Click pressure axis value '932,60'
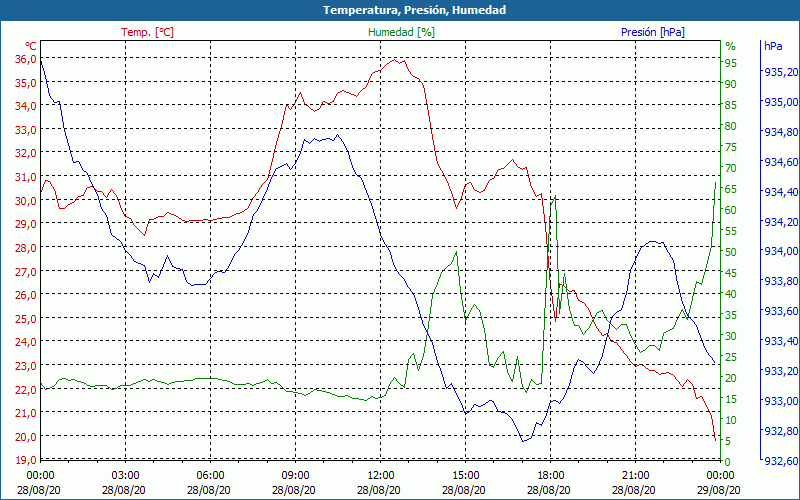This screenshot has height=500, width=800. pos(781,461)
